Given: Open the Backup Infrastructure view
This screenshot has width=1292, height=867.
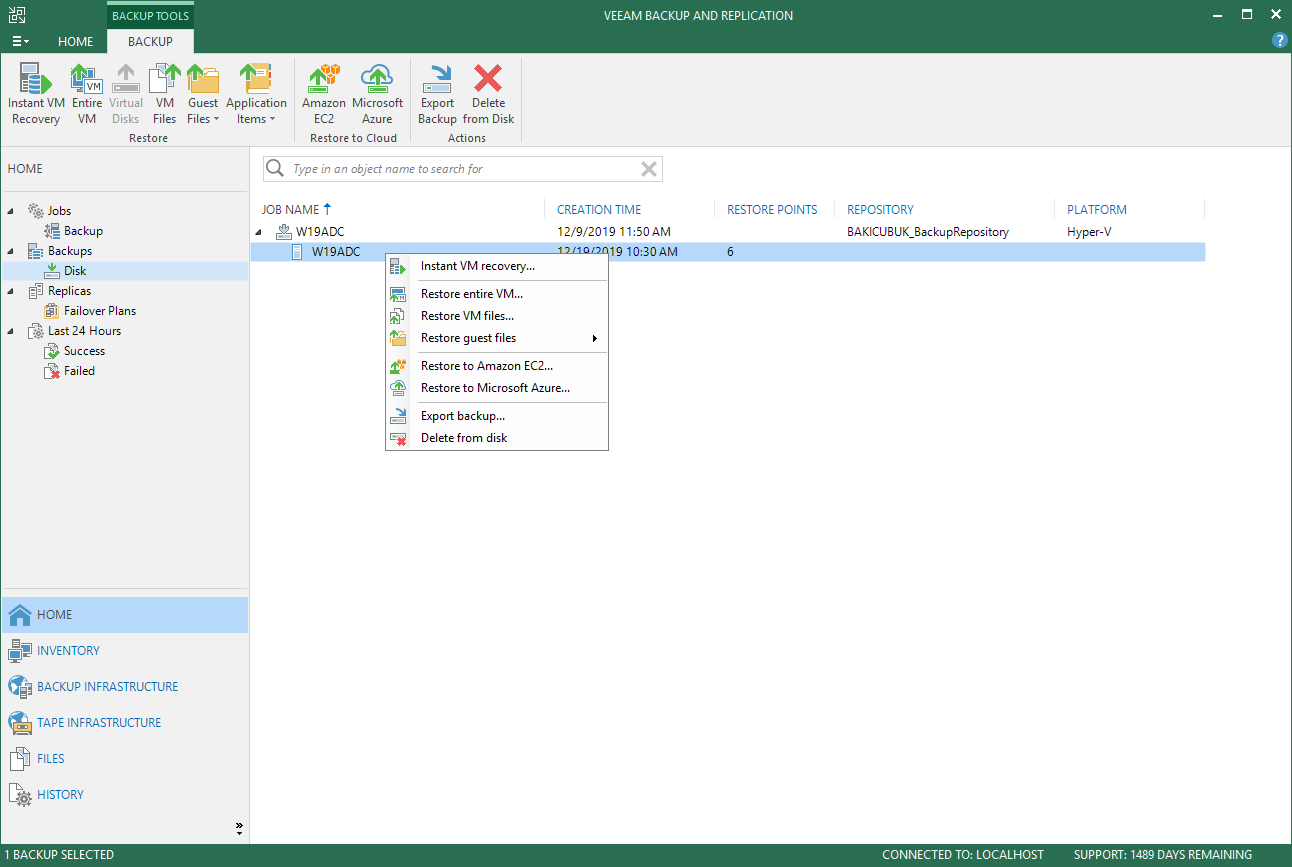Looking at the screenshot, I should [107, 687].
